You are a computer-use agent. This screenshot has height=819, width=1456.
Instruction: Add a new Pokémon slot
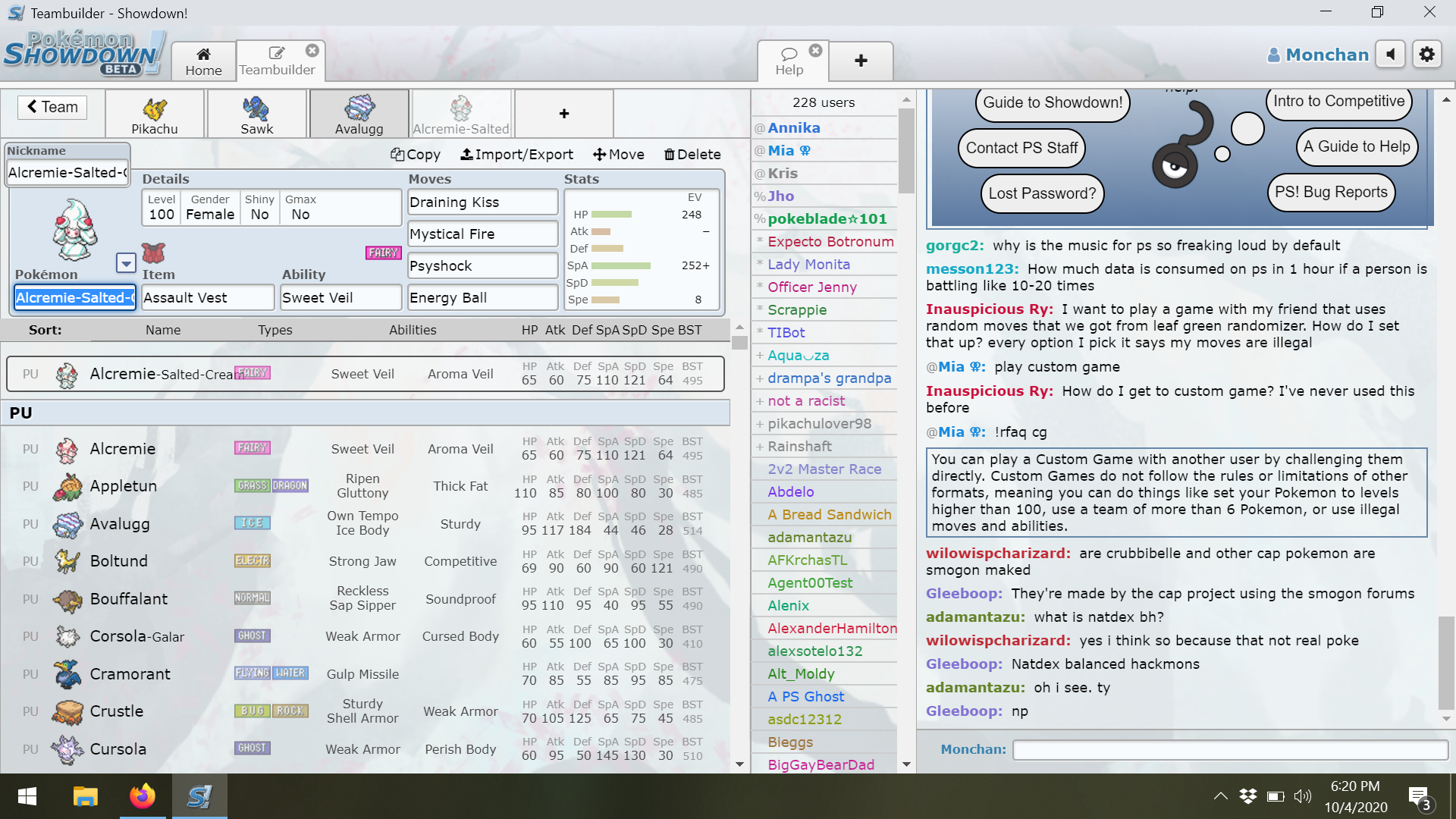click(564, 114)
